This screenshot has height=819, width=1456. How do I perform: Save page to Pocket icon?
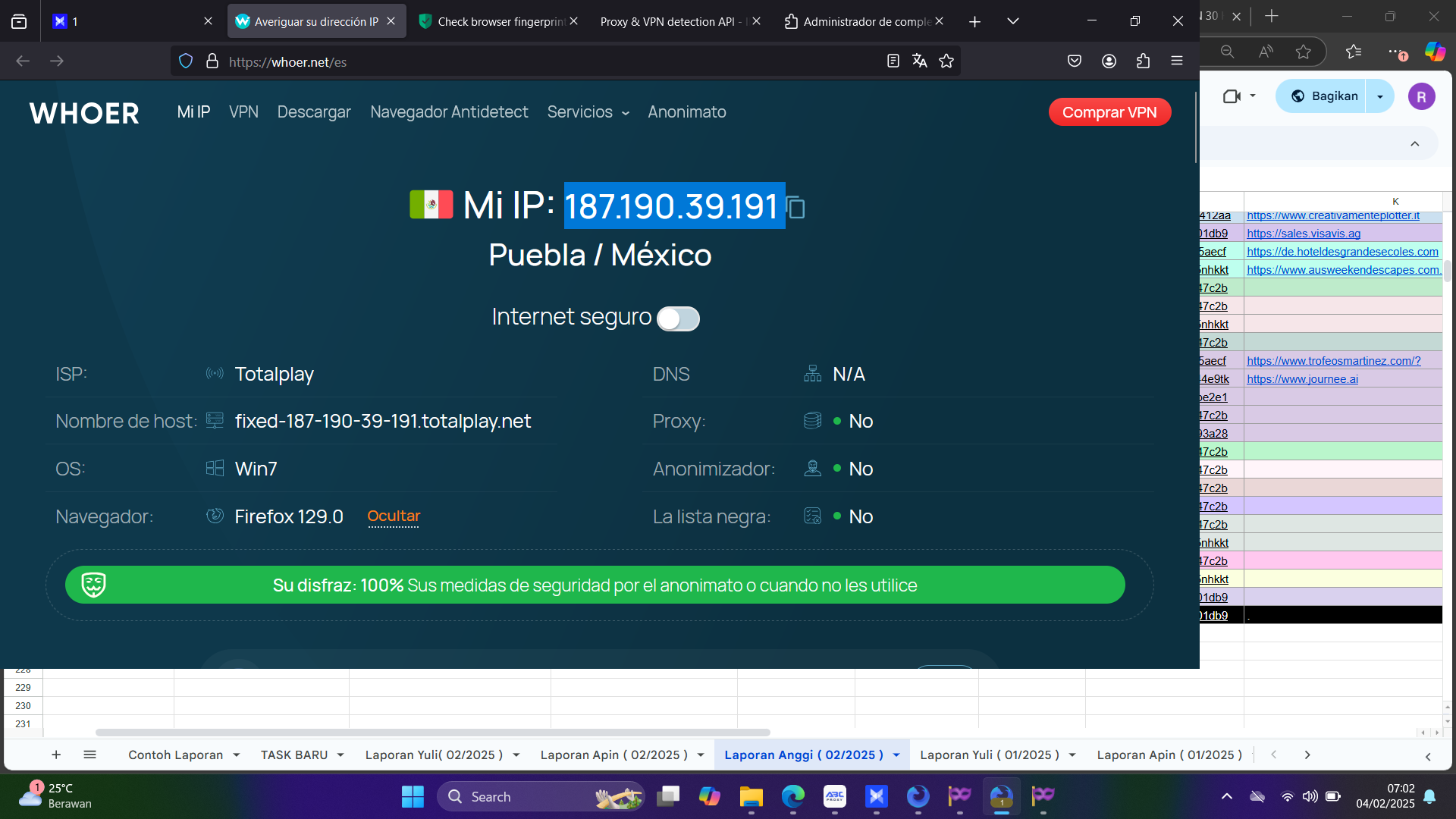1075,61
